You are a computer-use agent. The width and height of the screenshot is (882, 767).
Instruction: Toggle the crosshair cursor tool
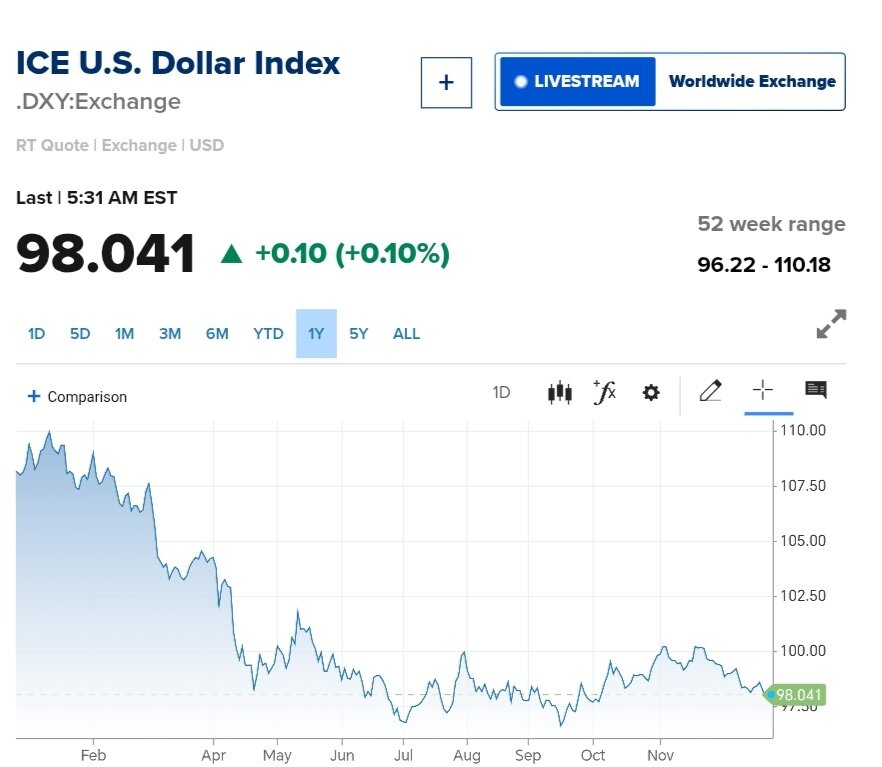pos(763,391)
